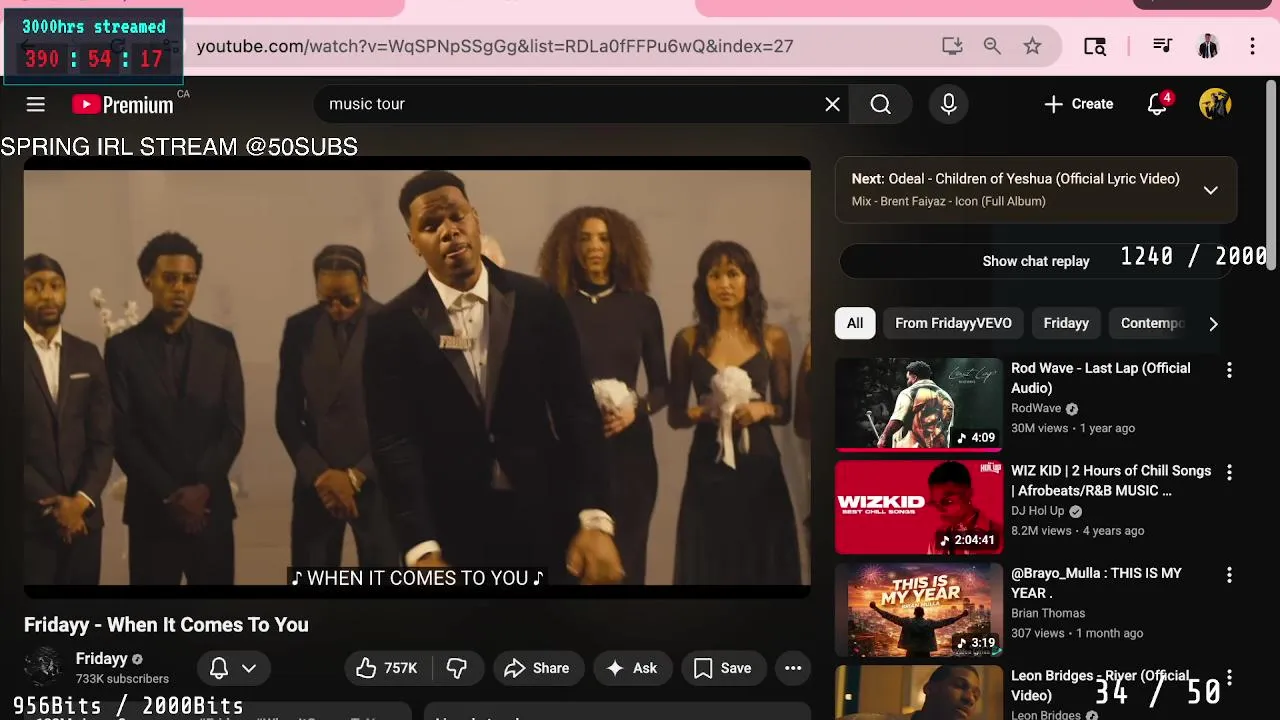This screenshot has height=720, width=1280.
Task: Save the video to playlist
Action: (x=723, y=668)
